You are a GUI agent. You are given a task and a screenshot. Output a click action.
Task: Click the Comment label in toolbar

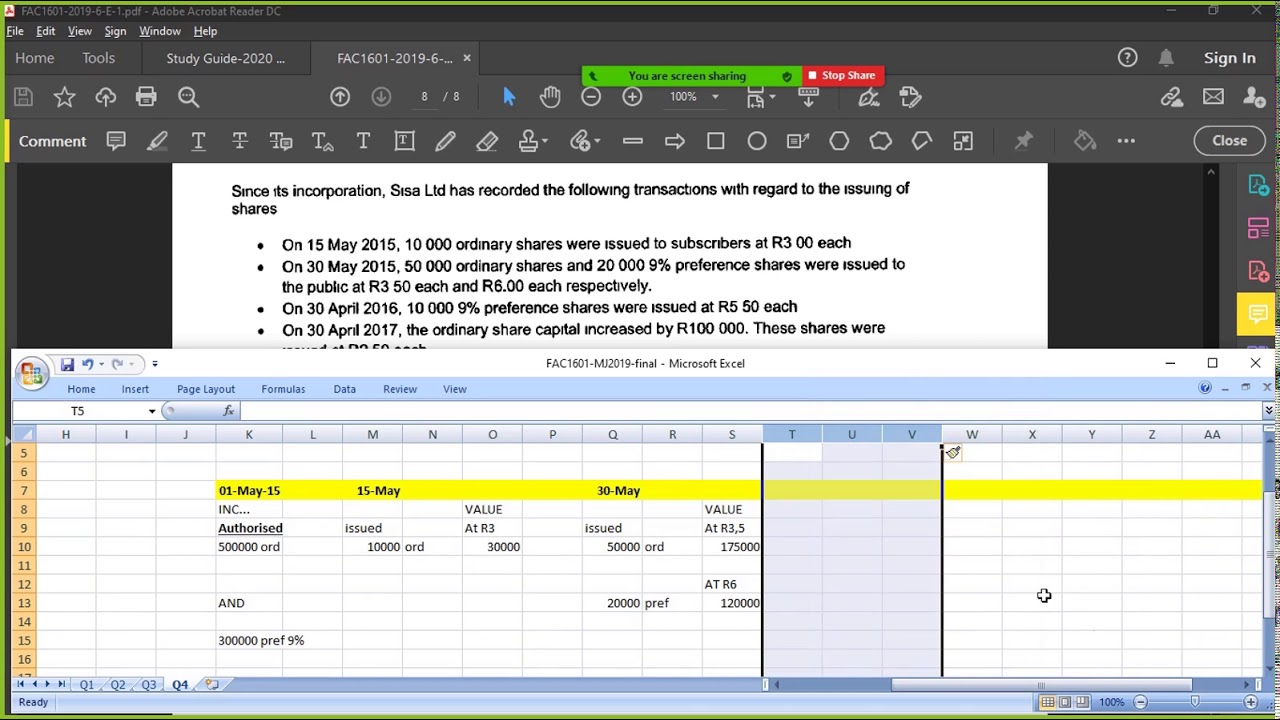click(52, 141)
